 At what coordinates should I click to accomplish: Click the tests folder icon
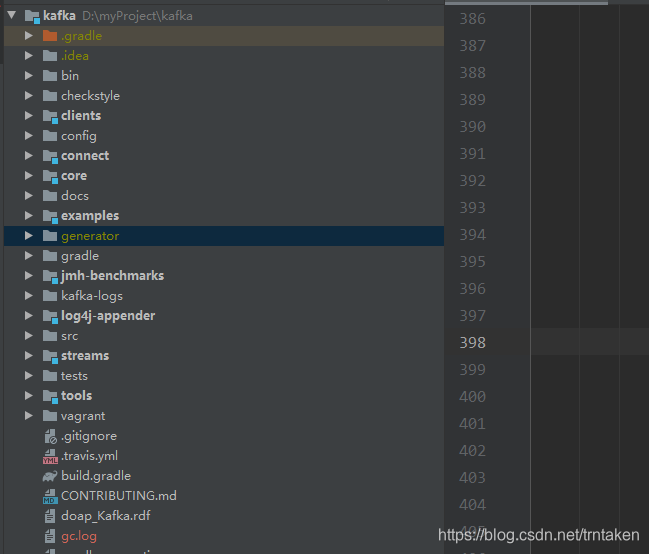50,376
